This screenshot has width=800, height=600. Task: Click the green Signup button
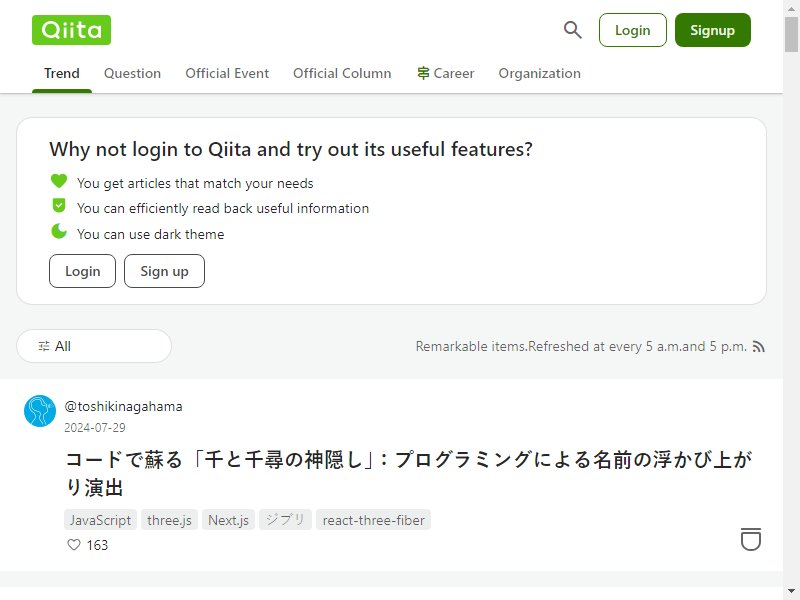tap(713, 30)
